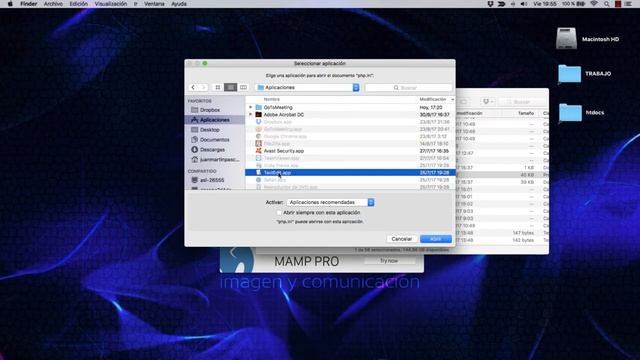This screenshot has height=360, width=640.
Task: Click the Avast Security app icon
Action: tap(258, 151)
